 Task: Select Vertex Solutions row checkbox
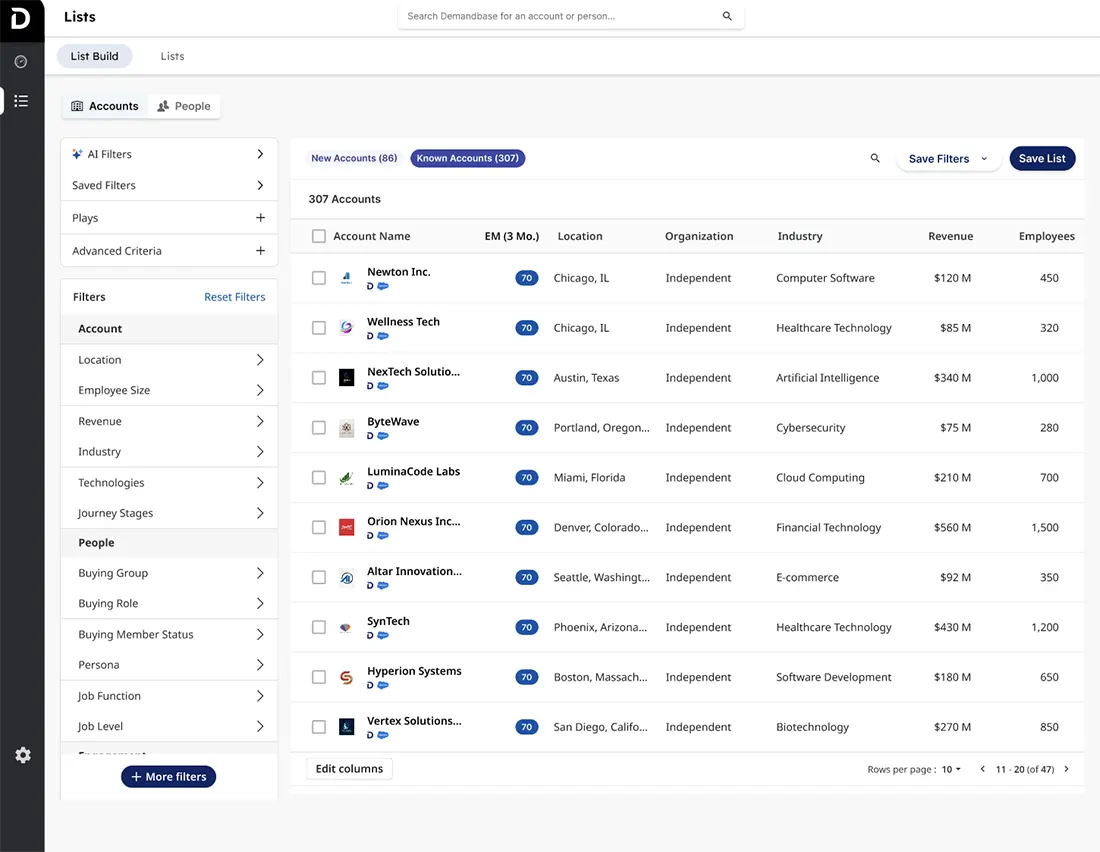(318, 726)
